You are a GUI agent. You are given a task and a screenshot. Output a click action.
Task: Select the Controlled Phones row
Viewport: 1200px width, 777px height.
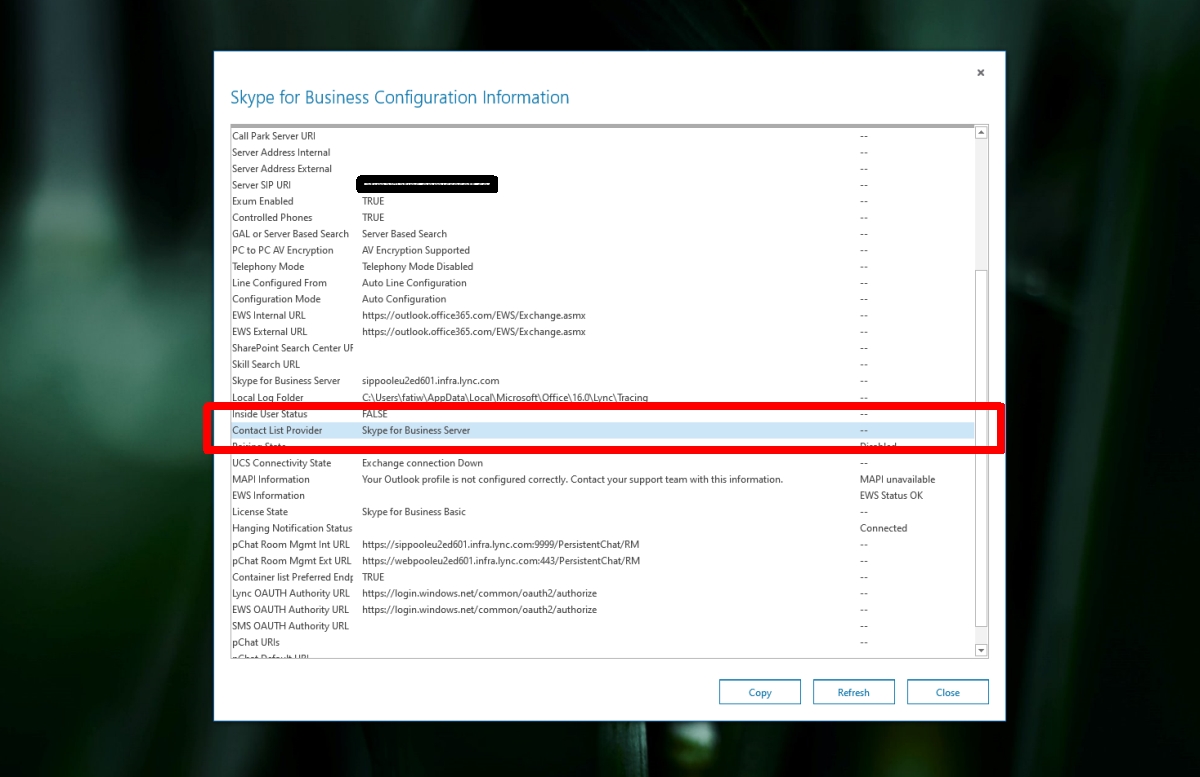[603, 218]
